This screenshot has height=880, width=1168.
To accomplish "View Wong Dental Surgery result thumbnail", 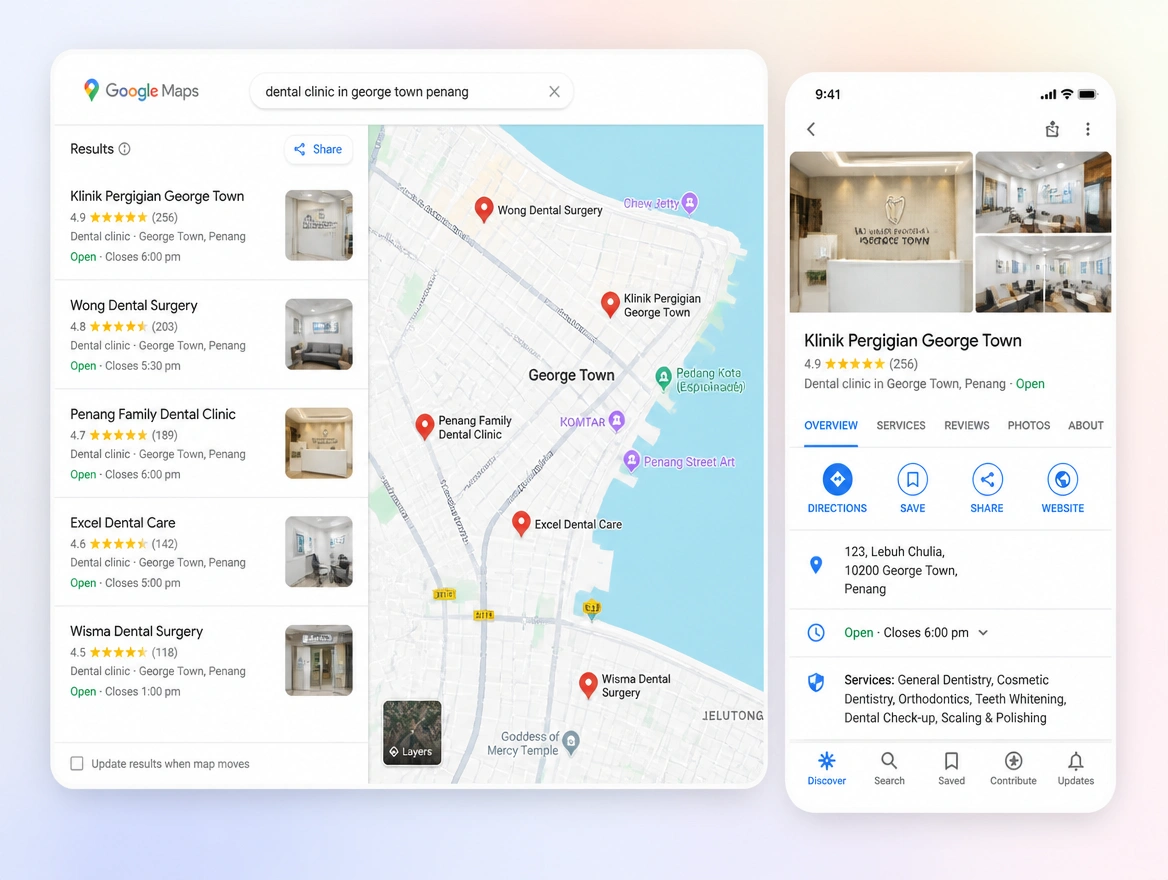I will click(x=319, y=334).
